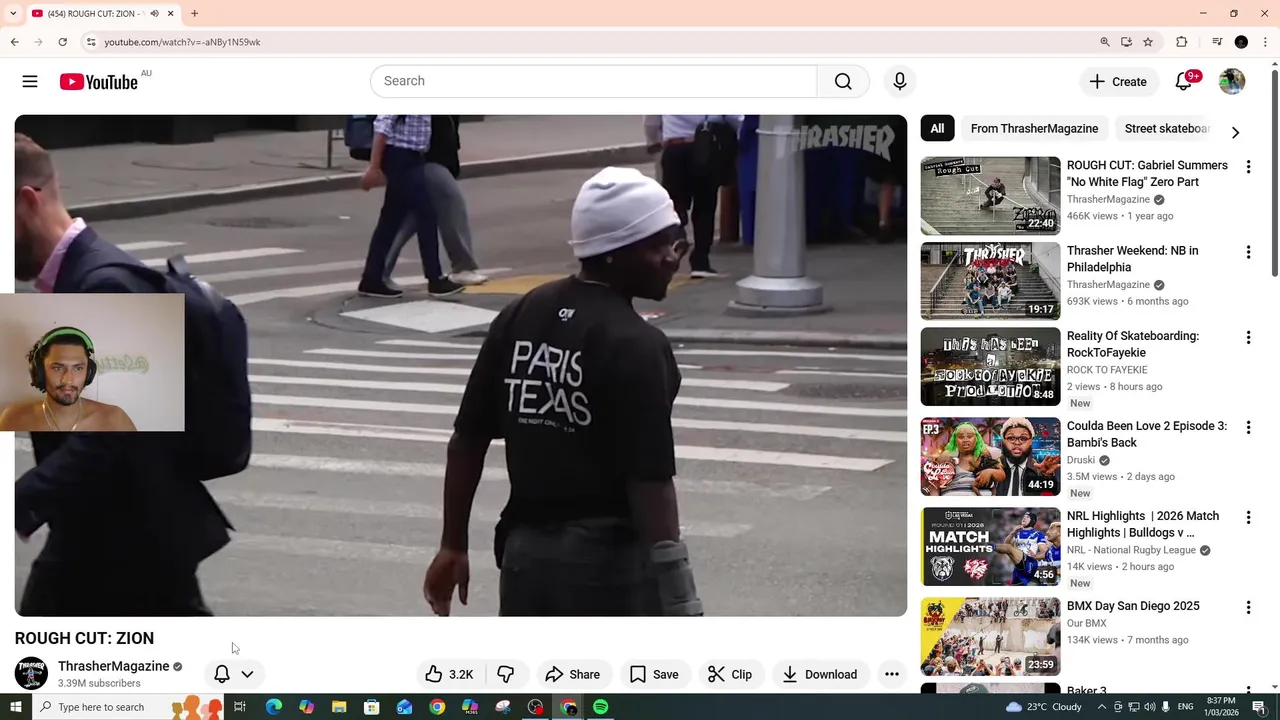Open Task View on the taskbar

click(x=240, y=707)
